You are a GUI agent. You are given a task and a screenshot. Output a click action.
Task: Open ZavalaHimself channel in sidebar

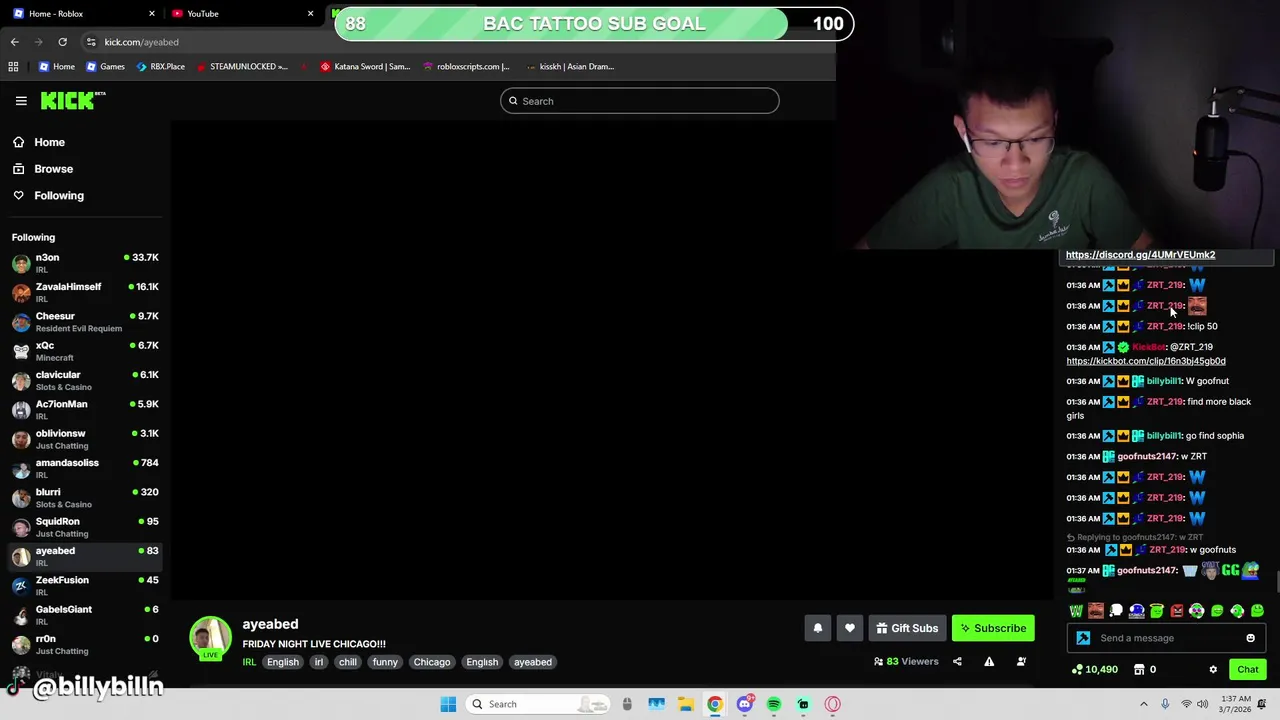coord(85,292)
